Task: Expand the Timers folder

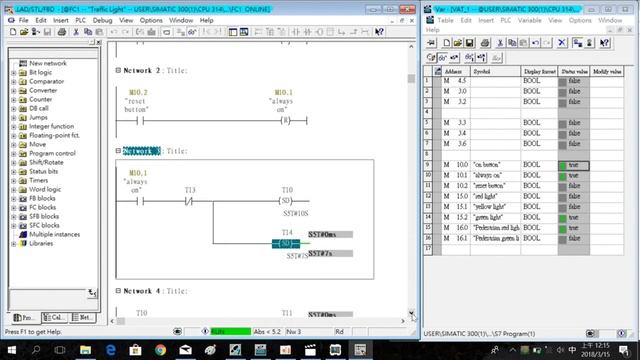Action: coord(13,180)
